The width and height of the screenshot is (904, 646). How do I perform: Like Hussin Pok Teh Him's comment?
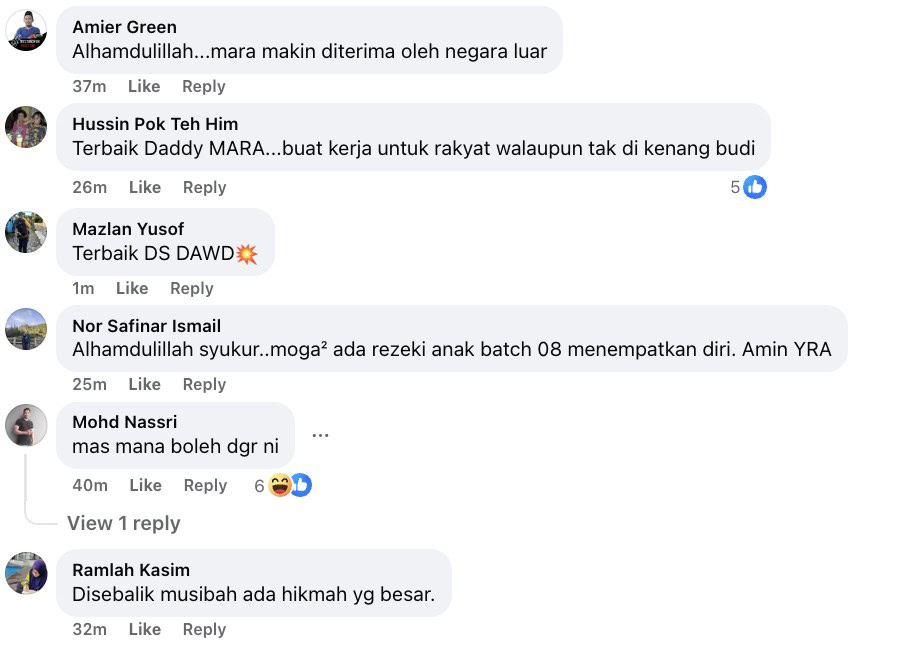[x=145, y=187]
